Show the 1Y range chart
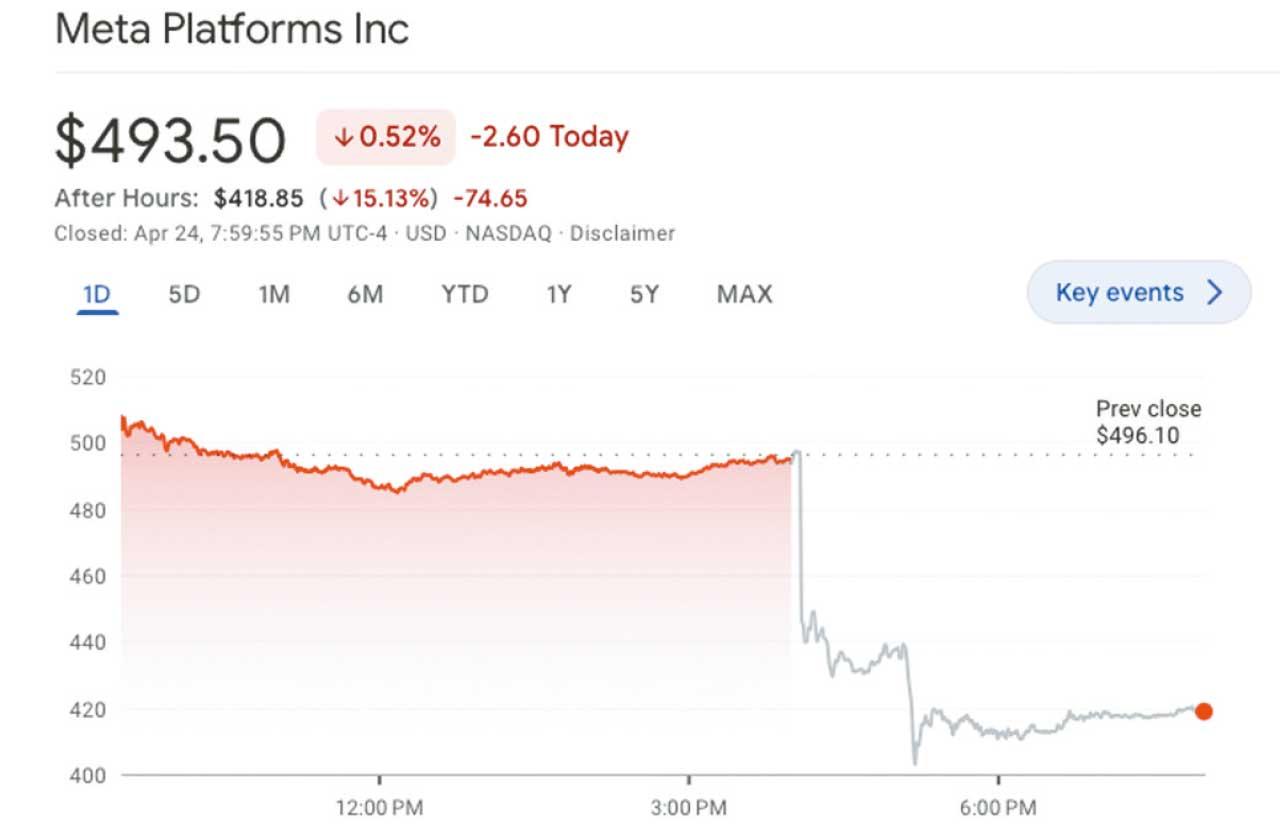Image resolution: width=1280 pixels, height=837 pixels. (559, 294)
